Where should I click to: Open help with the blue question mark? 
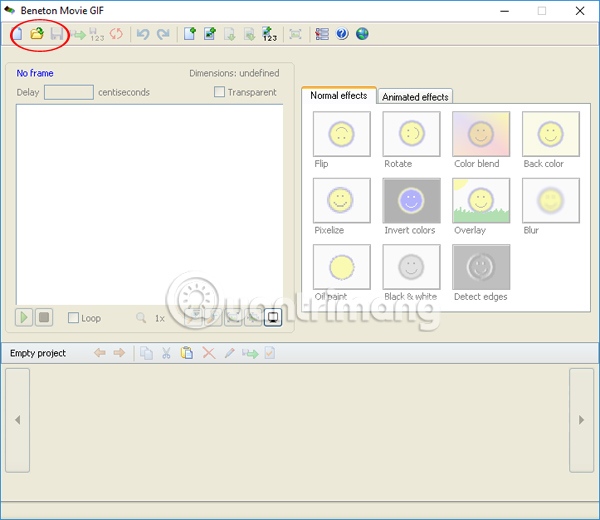point(342,34)
